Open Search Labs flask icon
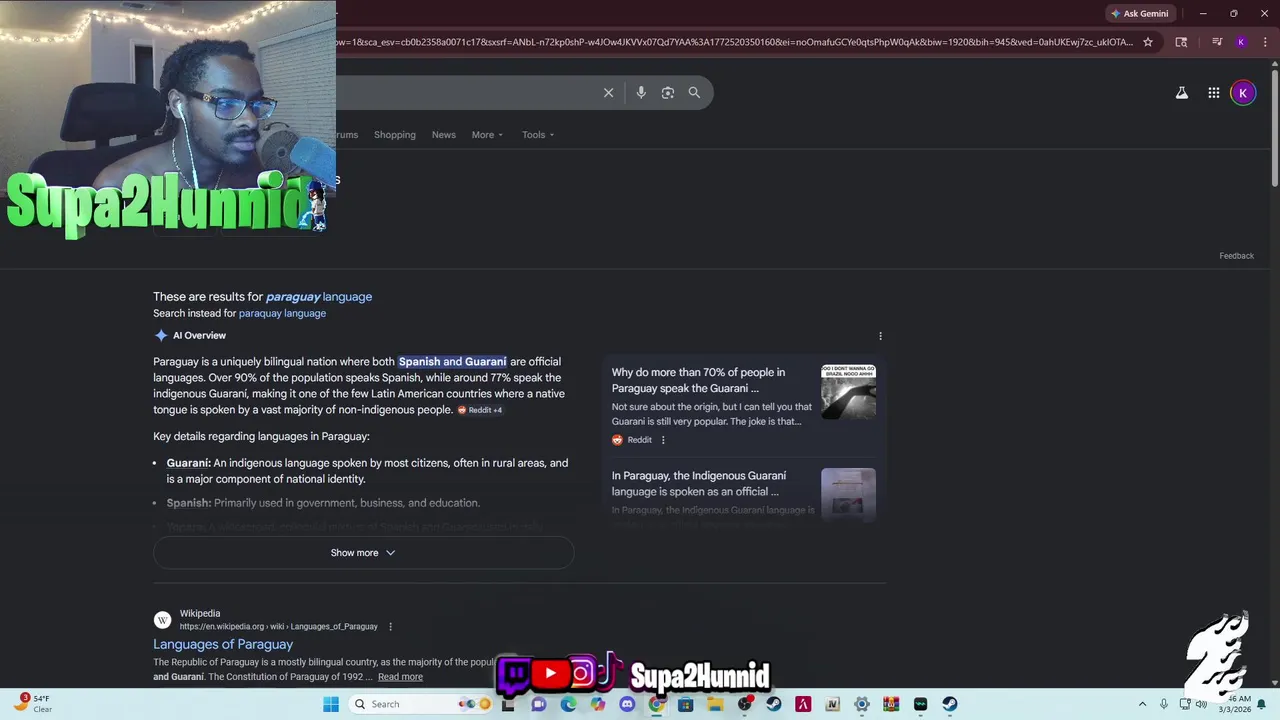 coord(1181,93)
